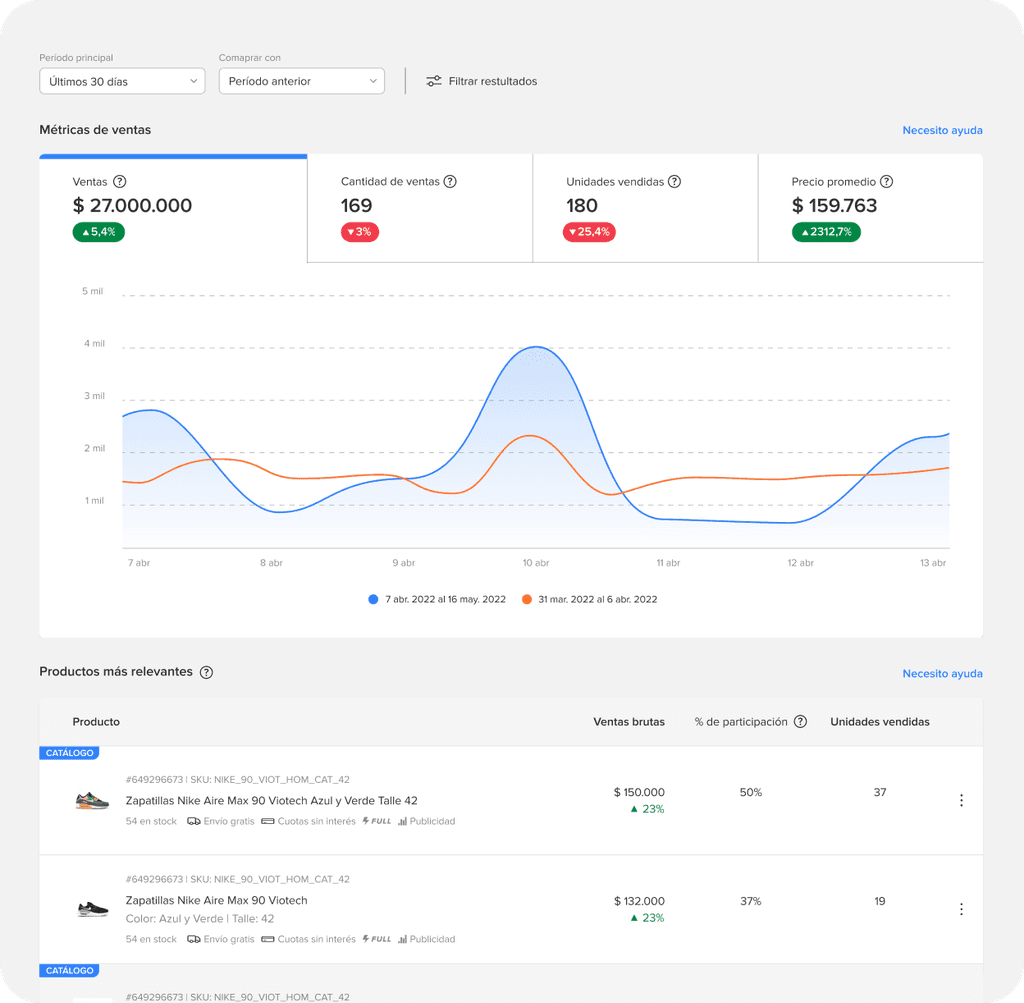
Task: Click Envío gratis truck icon in second product
Action: [x=193, y=939]
